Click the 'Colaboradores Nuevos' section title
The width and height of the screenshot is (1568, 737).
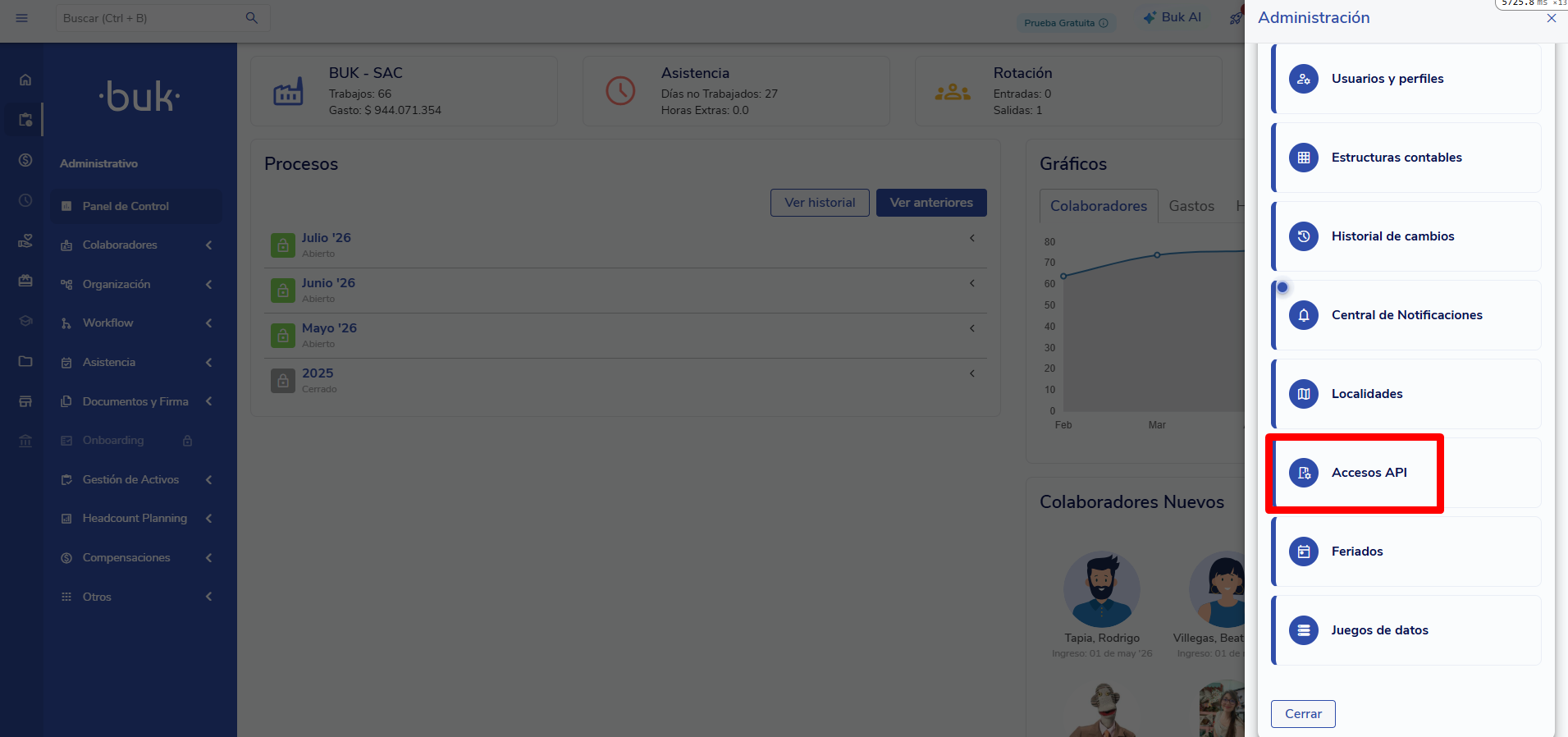(1131, 502)
